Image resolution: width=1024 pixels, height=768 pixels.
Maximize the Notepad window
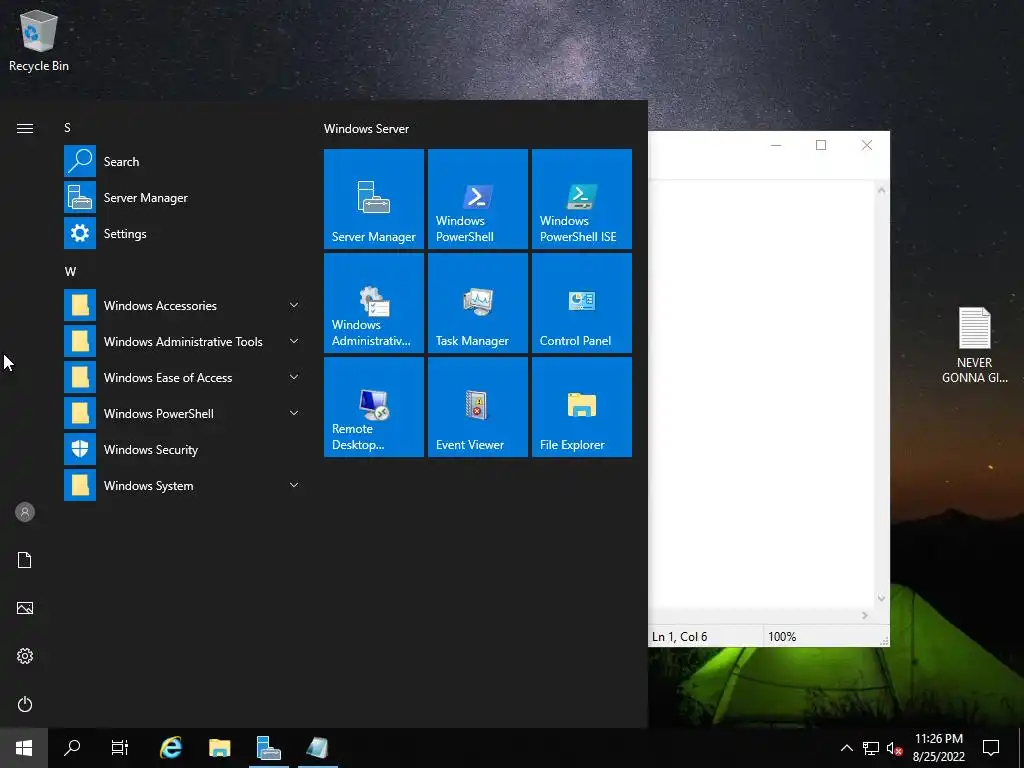pyautogui.click(x=821, y=145)
